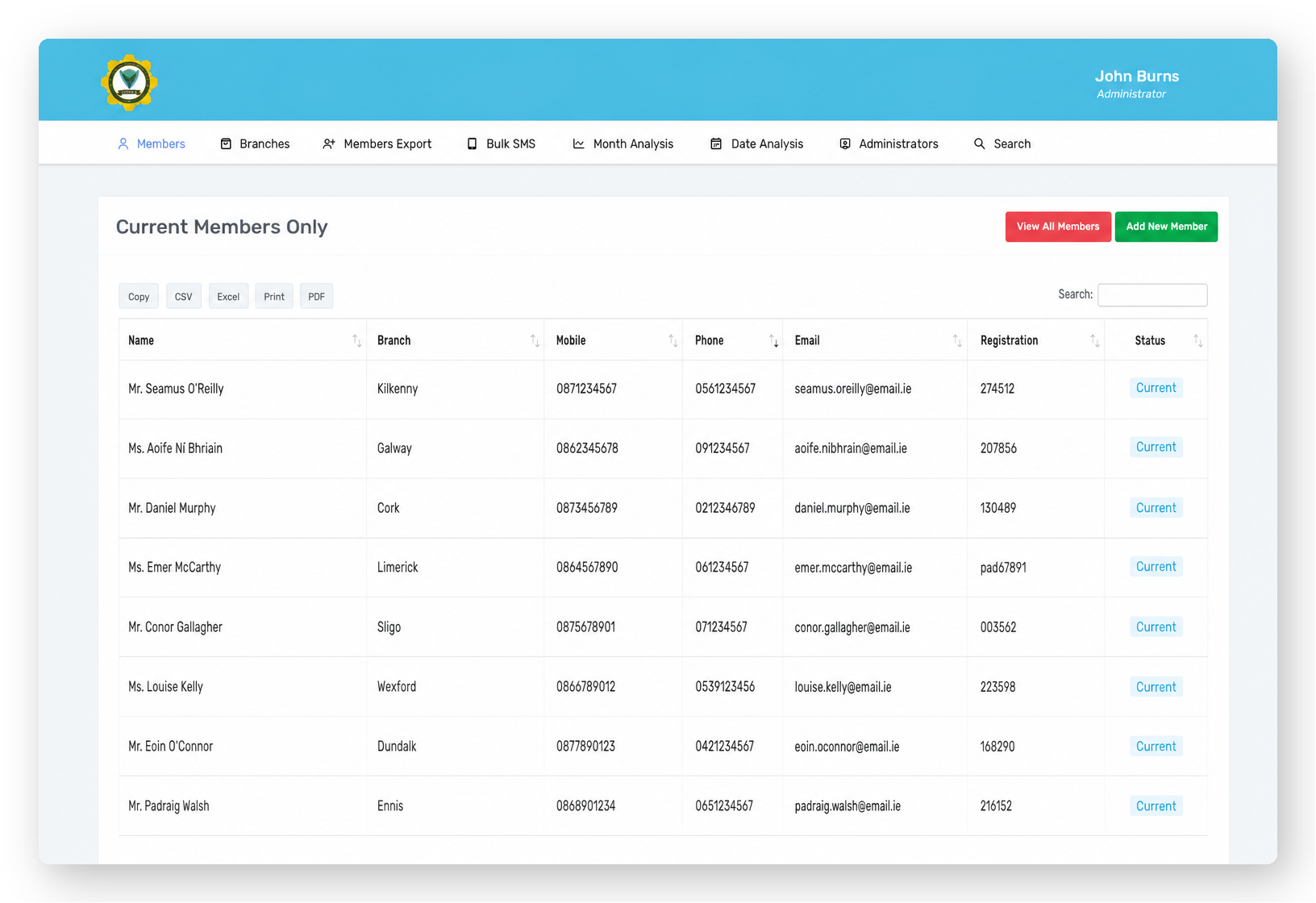Image resolution: width=1316 pixels, height=903 pixels.
Task: Click the Date Analysis calendar icon
Action: 716,144
